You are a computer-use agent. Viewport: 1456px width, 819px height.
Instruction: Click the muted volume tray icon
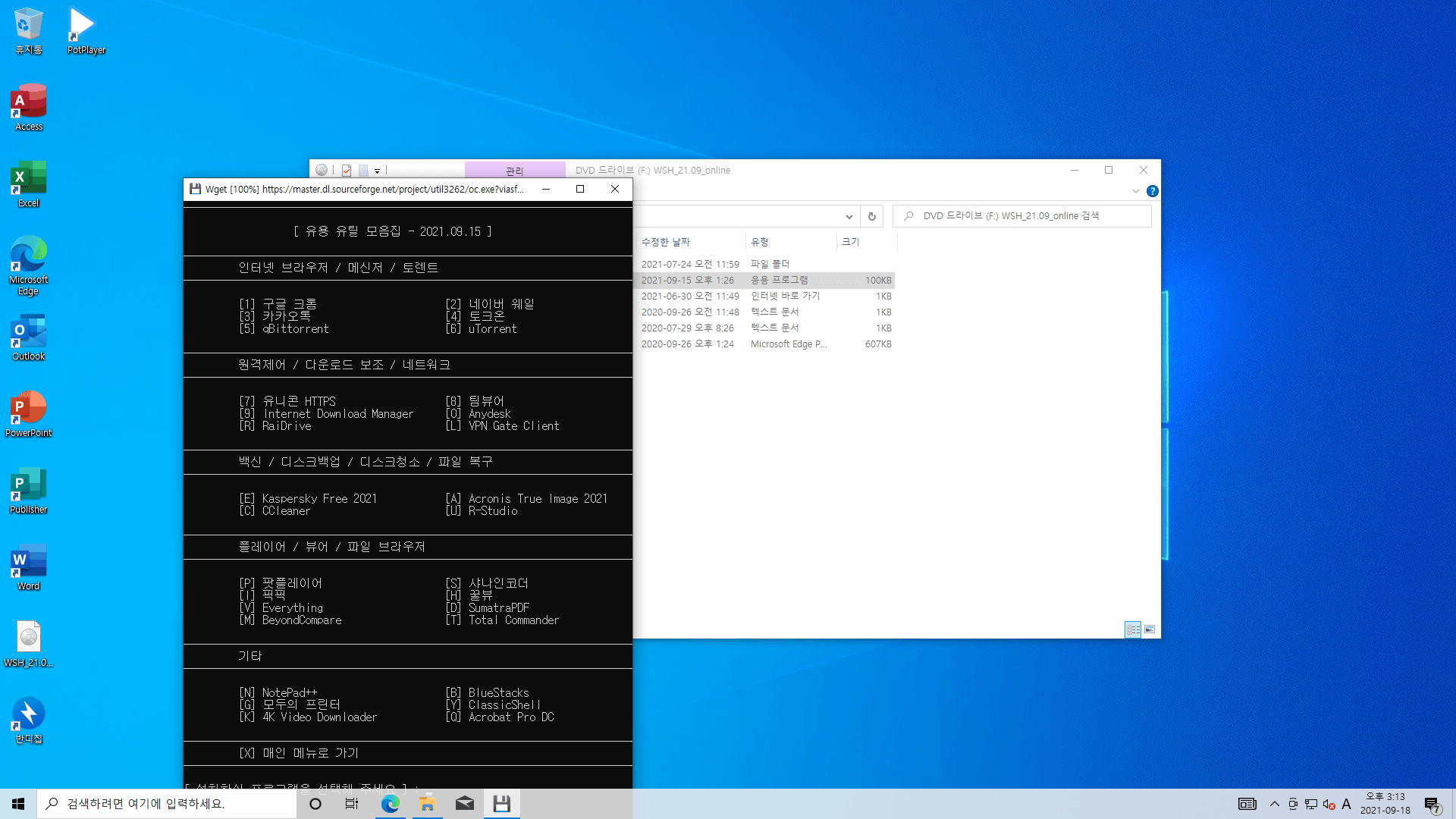[x=1329, y=804]
